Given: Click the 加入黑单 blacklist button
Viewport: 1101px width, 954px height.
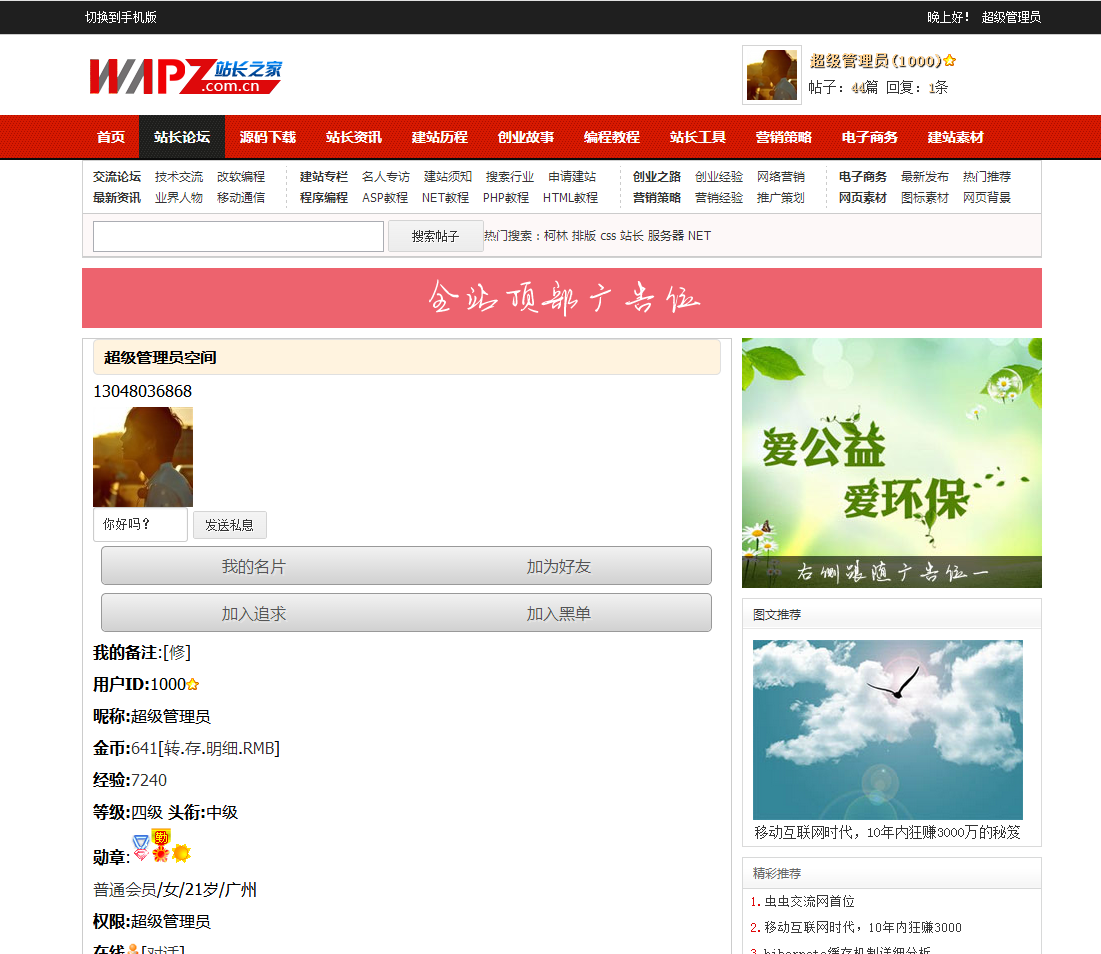Looking at the screenshot, I should [x=558, y=613].
